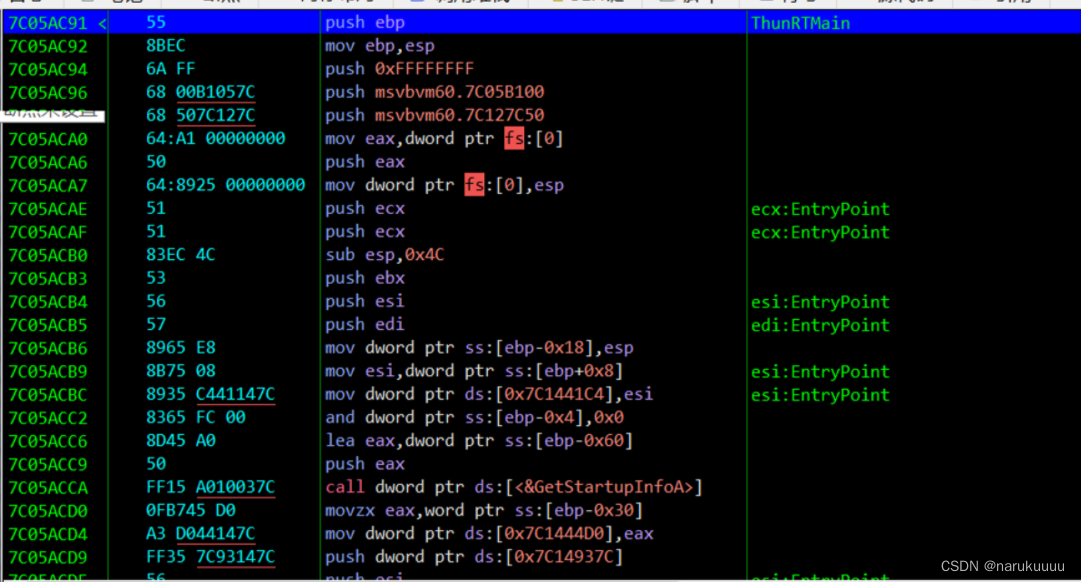Click the 'edi:EntryPoint' comment
The image size is (1081, 582).
[x=820, y=325]
